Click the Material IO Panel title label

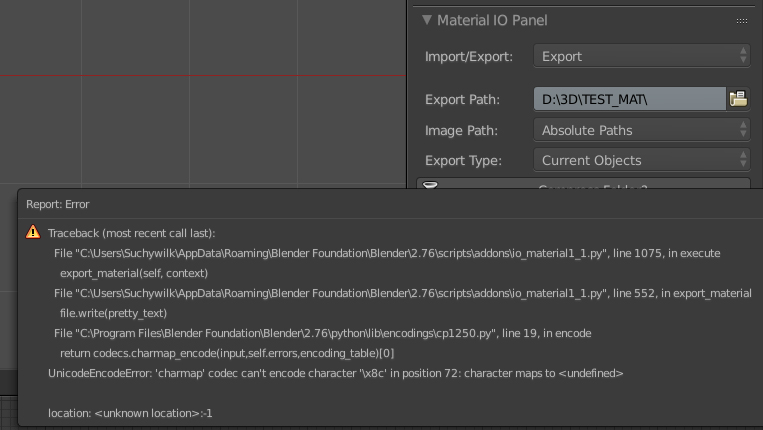[x=492, y=20]
